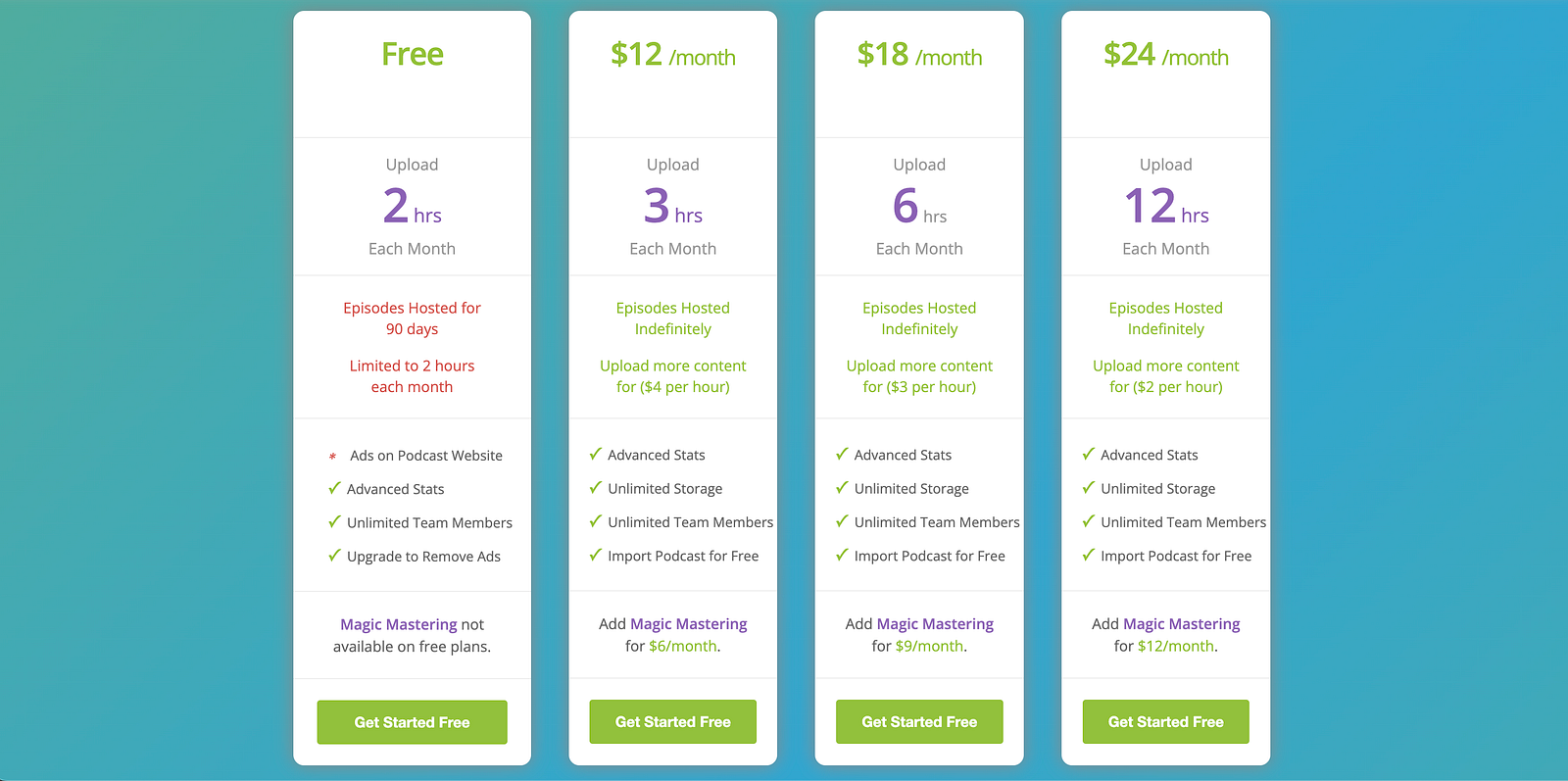Open Magic Mastering link in $24 plan

tap(1181, 624)
